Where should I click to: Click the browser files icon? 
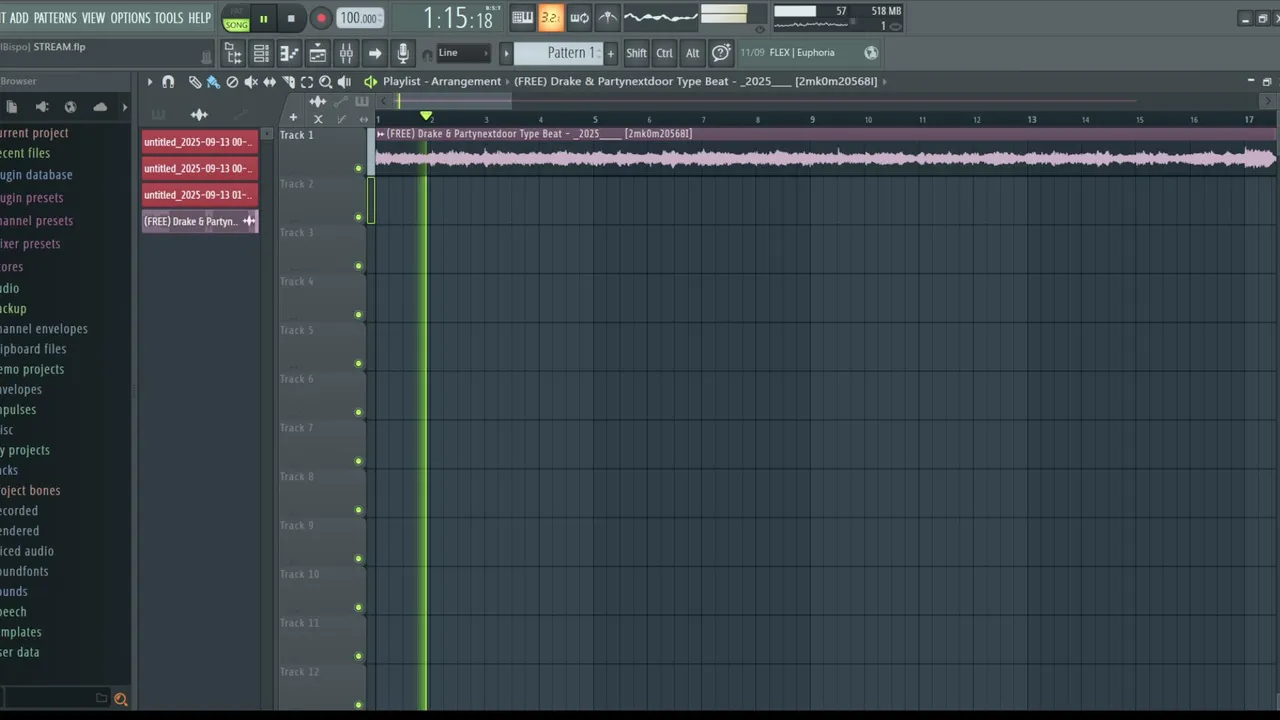12,107
